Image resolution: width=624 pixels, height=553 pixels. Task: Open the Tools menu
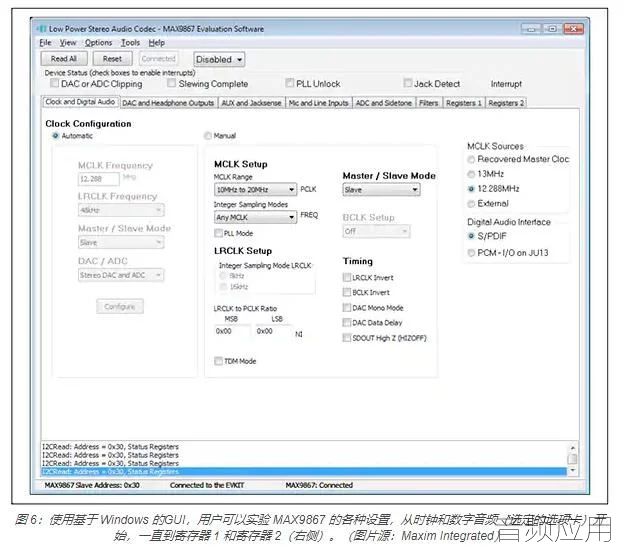[x=131, y=43]
